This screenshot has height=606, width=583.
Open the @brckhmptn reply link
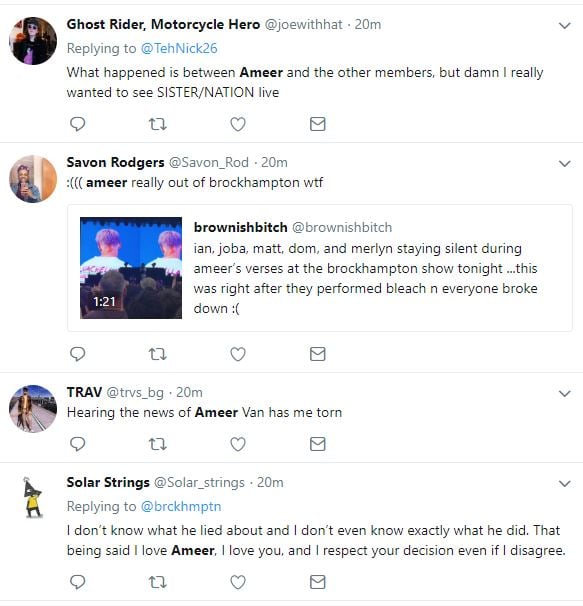tap(181, 506)
